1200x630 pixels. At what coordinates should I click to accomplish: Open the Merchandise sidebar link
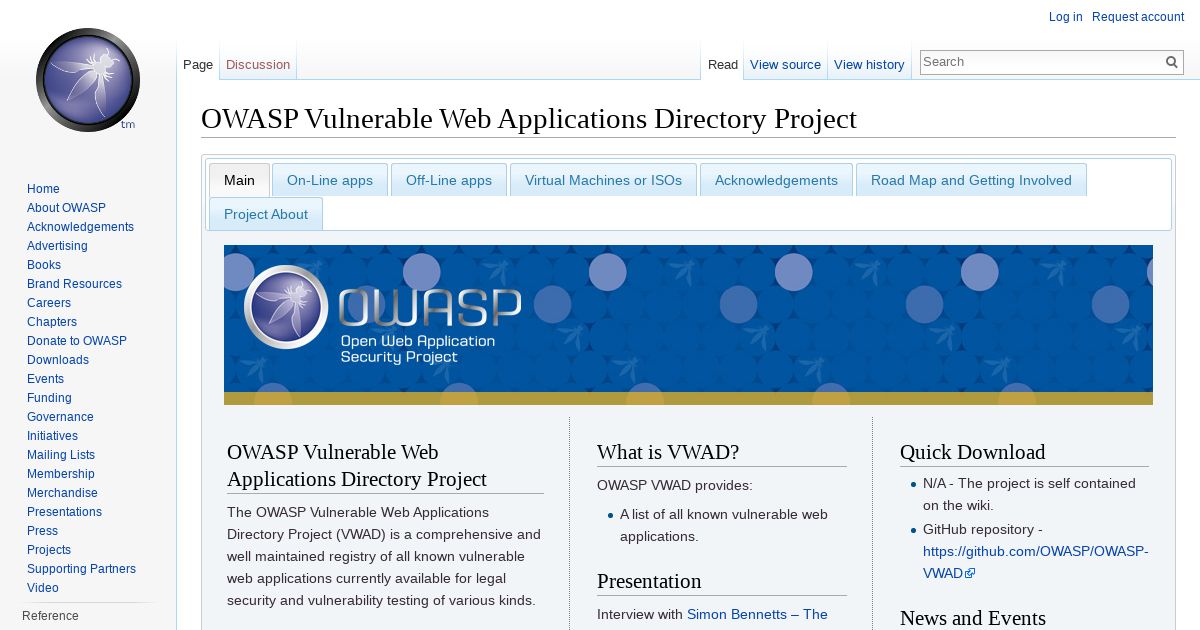[62, 493]
